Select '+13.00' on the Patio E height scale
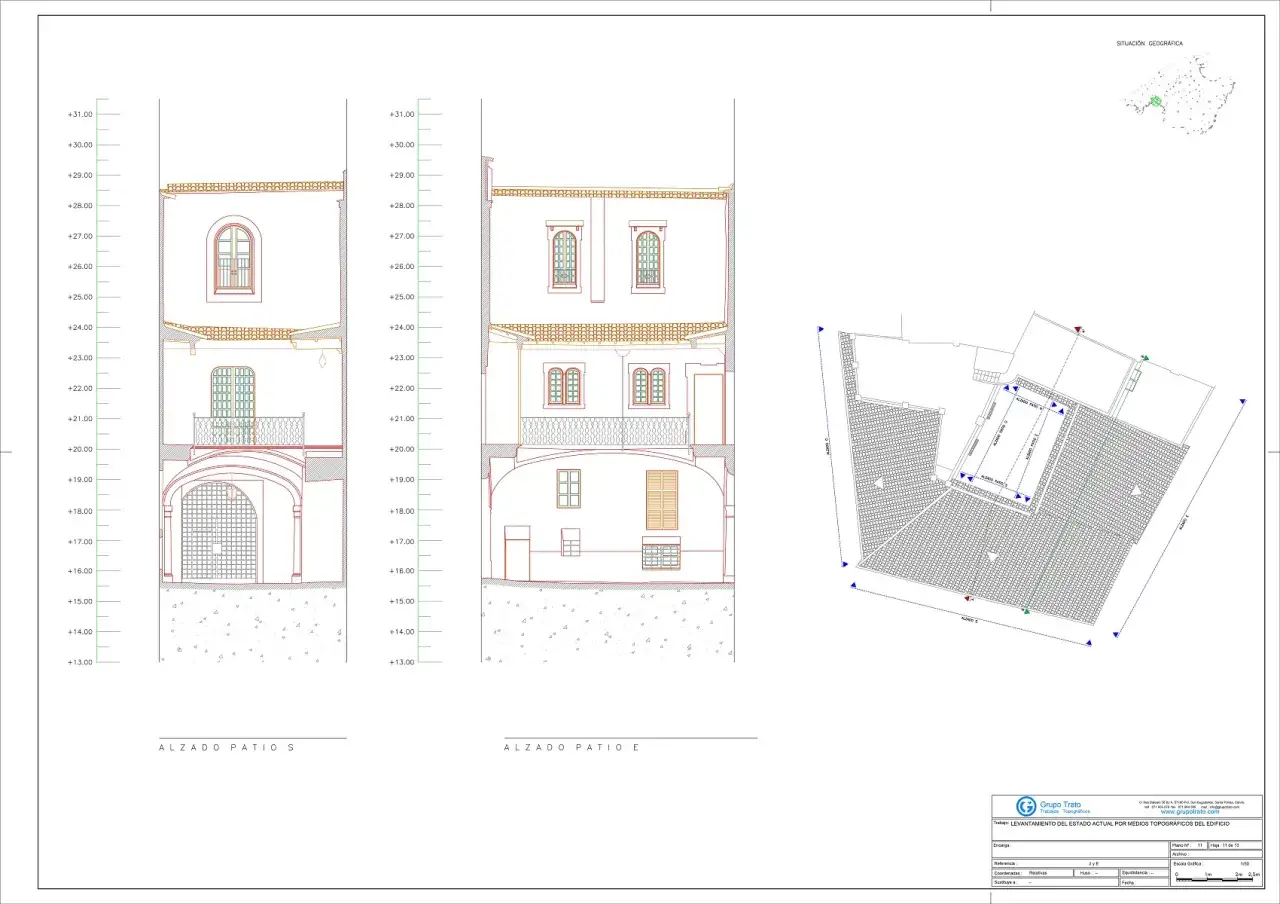The image size is (1280, 904). click(x=402, y=662)
